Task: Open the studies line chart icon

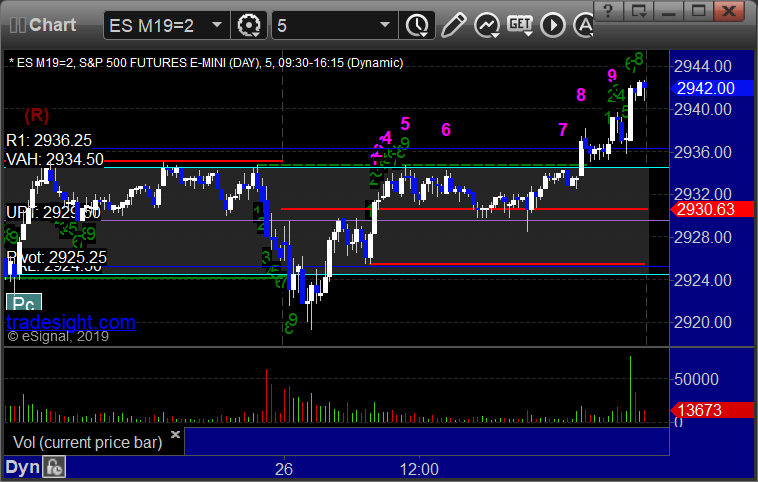Action: [487, 23]
